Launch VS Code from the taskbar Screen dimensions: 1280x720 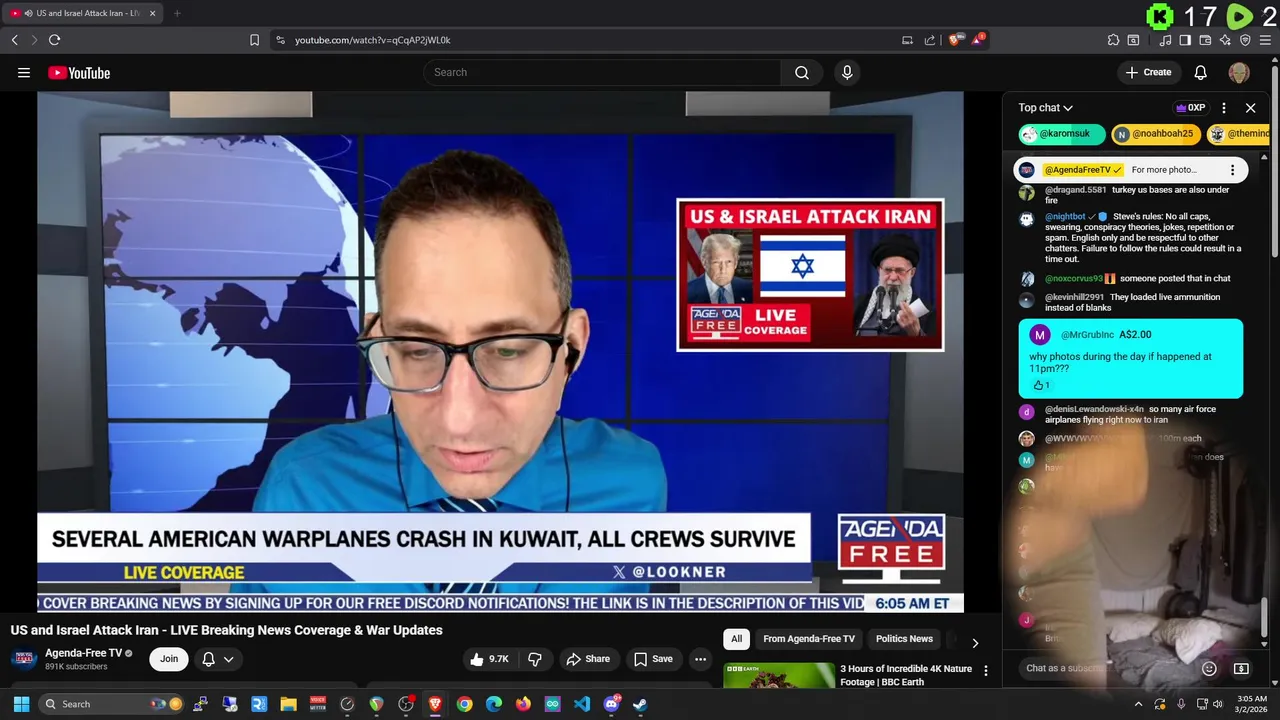(x=582, y=704)
